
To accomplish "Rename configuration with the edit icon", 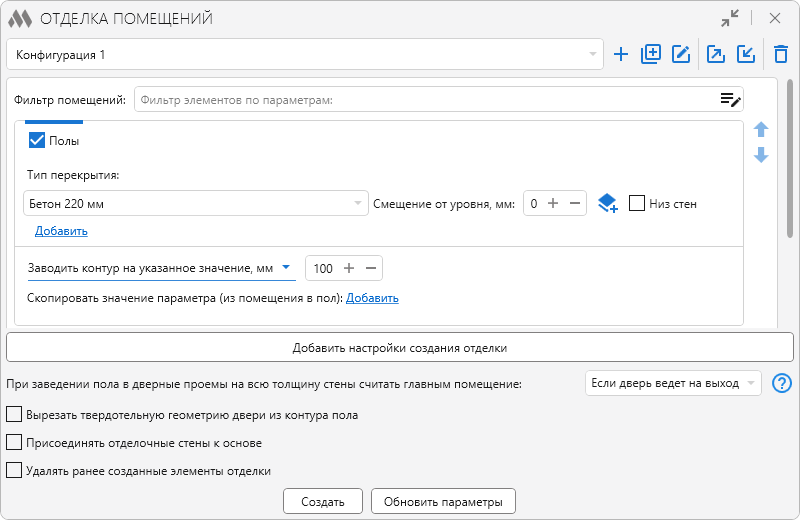I will [681, 54].
